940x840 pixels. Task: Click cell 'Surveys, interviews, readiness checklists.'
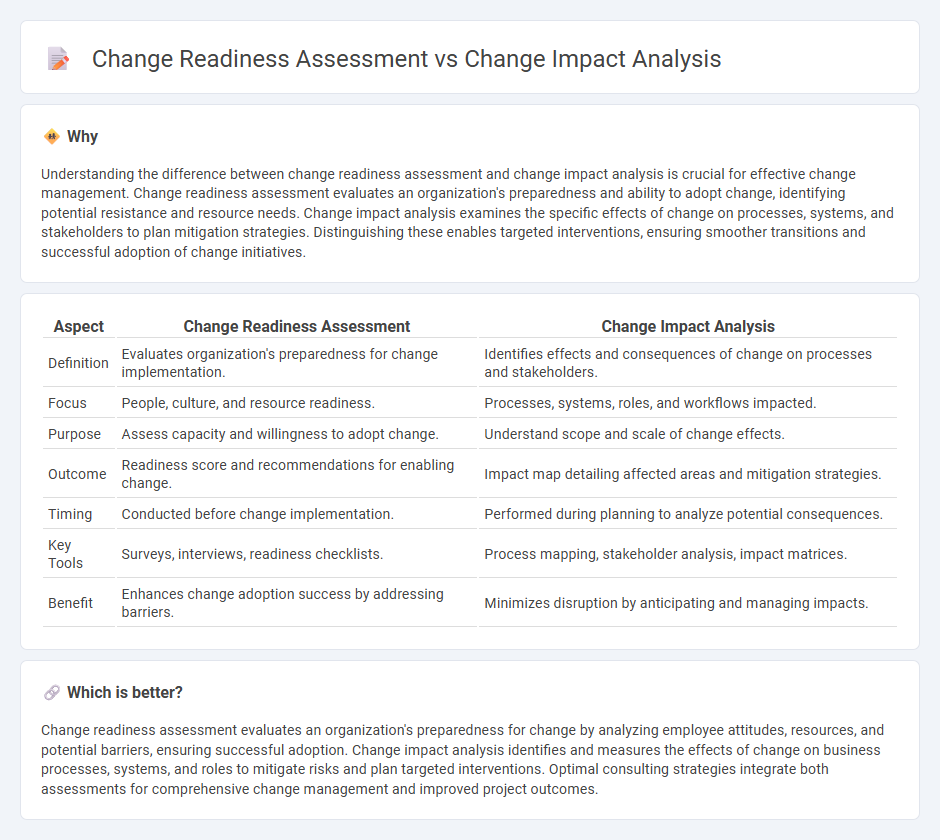[297, 554]
